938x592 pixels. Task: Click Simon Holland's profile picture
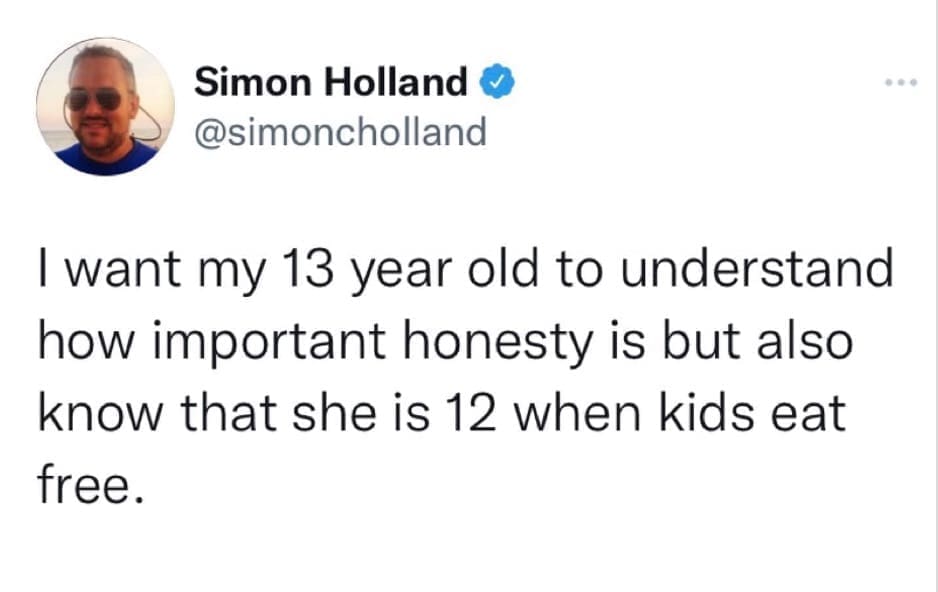(104, 107)
